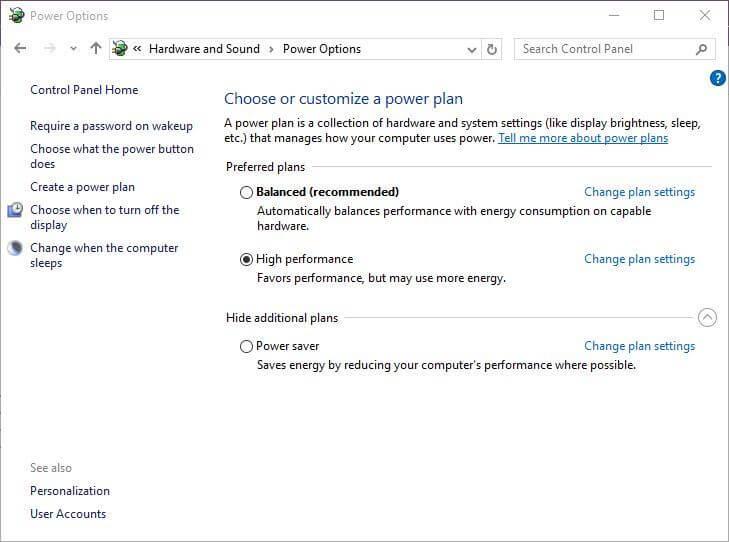The image size is (729, 542).
Task: Click 'Favors performance, but may use more energy.'
Action: click(x=381, y=278)
